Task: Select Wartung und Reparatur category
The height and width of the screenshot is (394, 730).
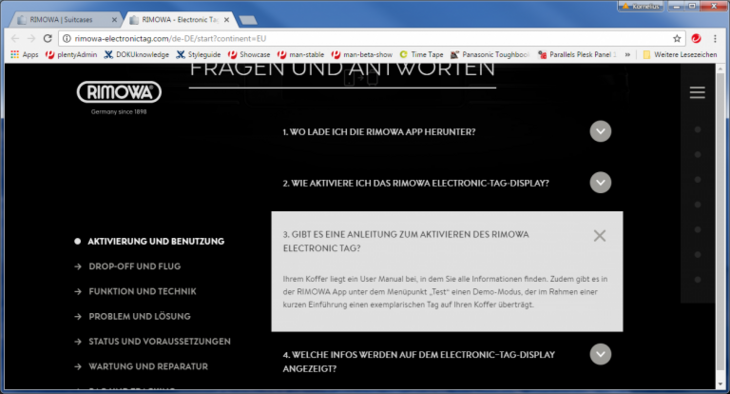Action: tap(148, 367)
